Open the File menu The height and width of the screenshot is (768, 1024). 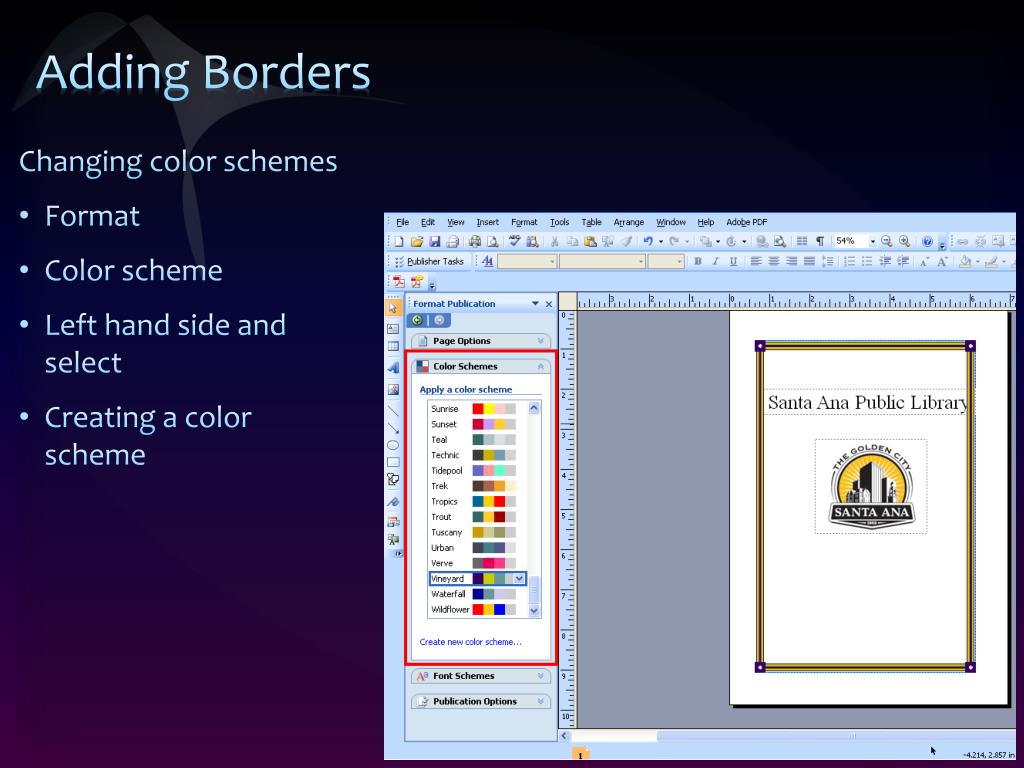(x=402, y=222)
